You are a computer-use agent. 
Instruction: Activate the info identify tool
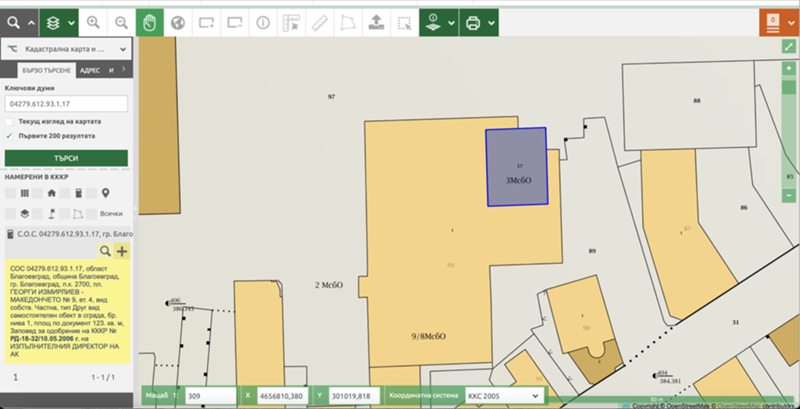pos(263,21)
